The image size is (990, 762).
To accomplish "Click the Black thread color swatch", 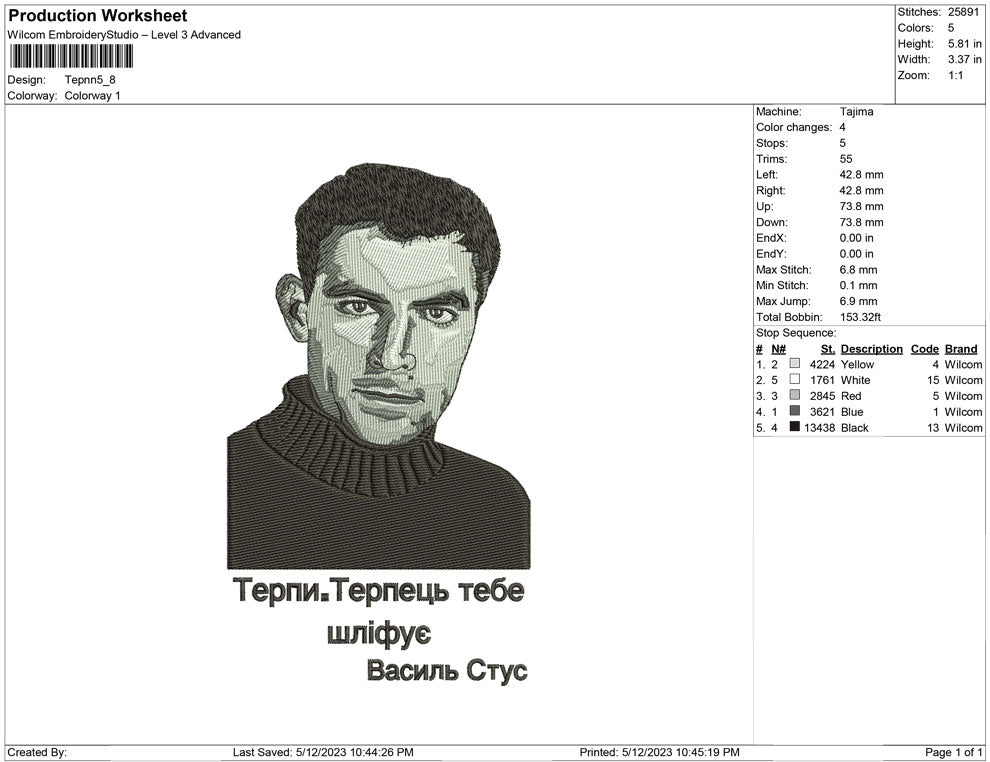I will pos(795,427).
